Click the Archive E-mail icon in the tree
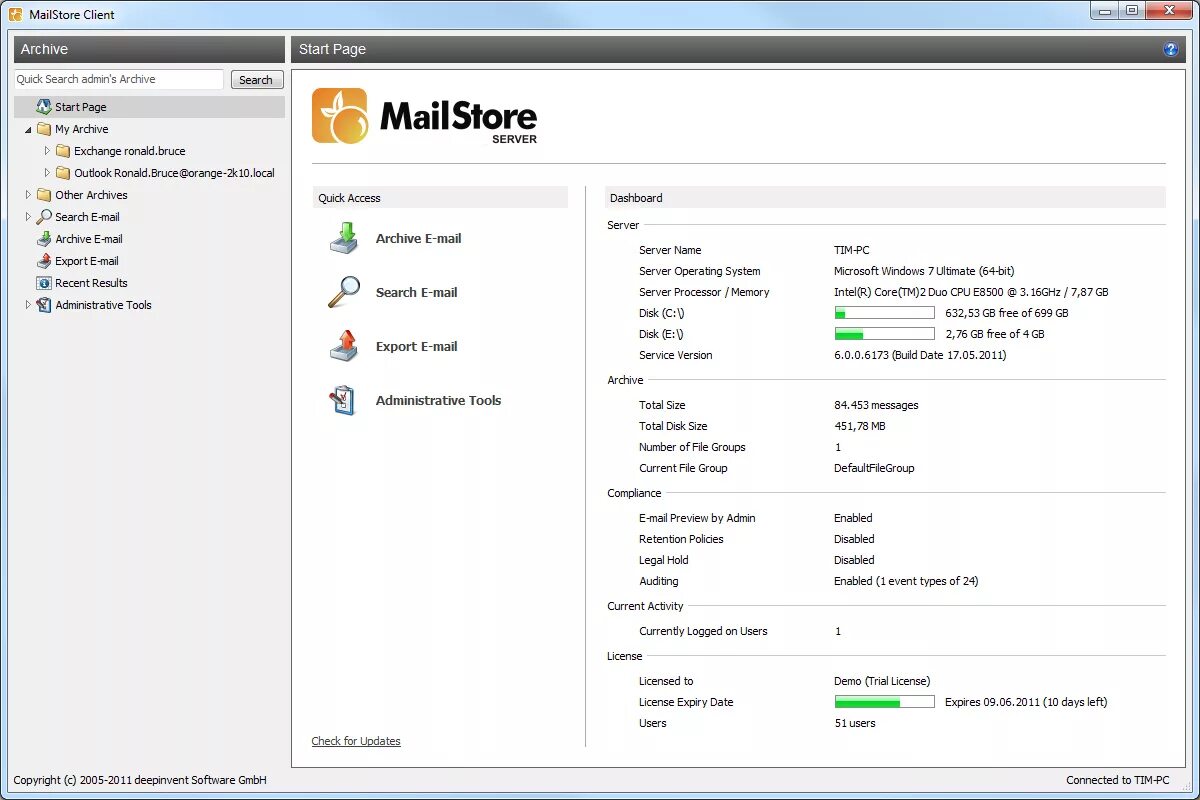This screenshot has height=800, width=1200. pos(44,239)
